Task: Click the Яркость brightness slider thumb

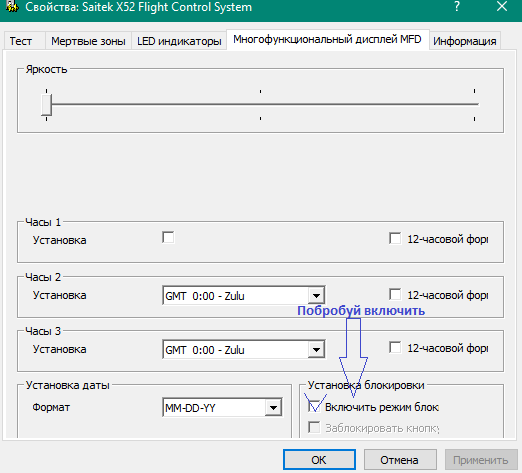Action: (x=46, y=105)
